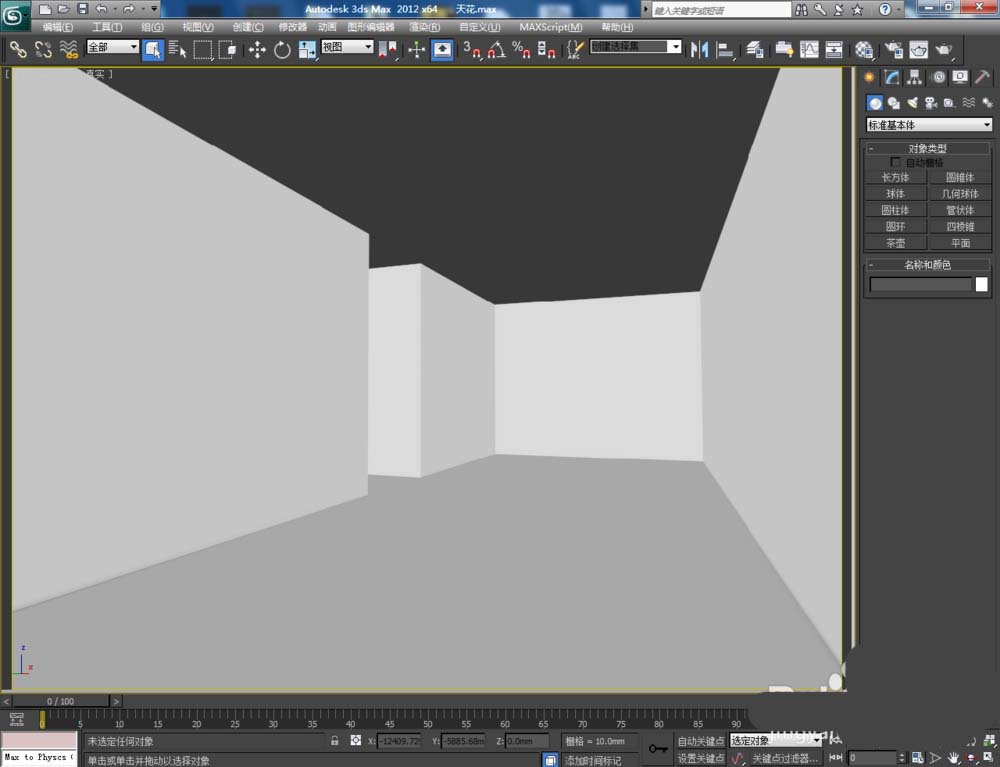The height and width of the screenshot is (767, 1000).
Task: Click the 茶壶 teapot button
Action: [895, 243]
